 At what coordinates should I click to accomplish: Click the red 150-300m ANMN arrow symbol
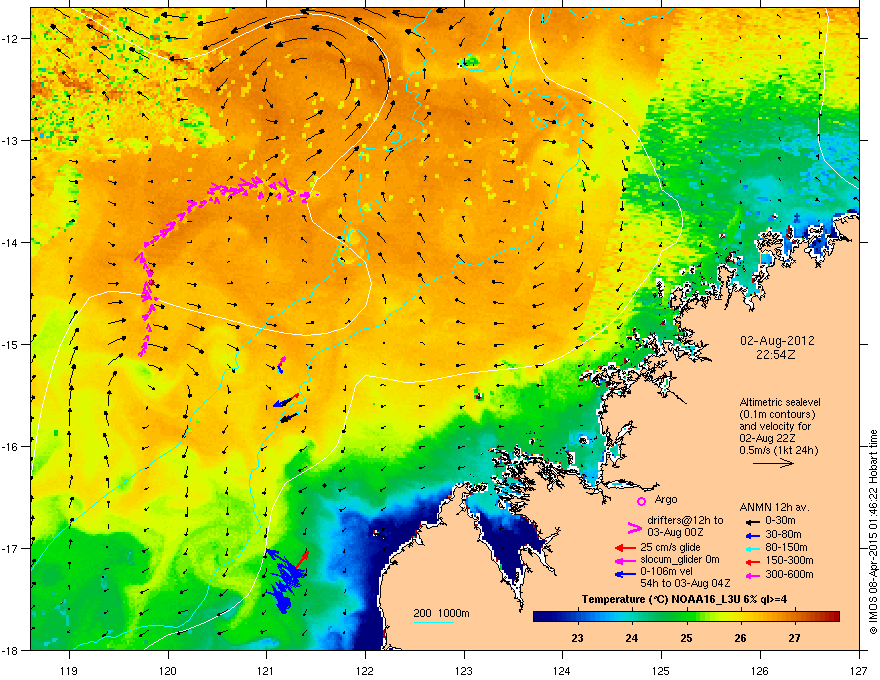pos(753,562)
